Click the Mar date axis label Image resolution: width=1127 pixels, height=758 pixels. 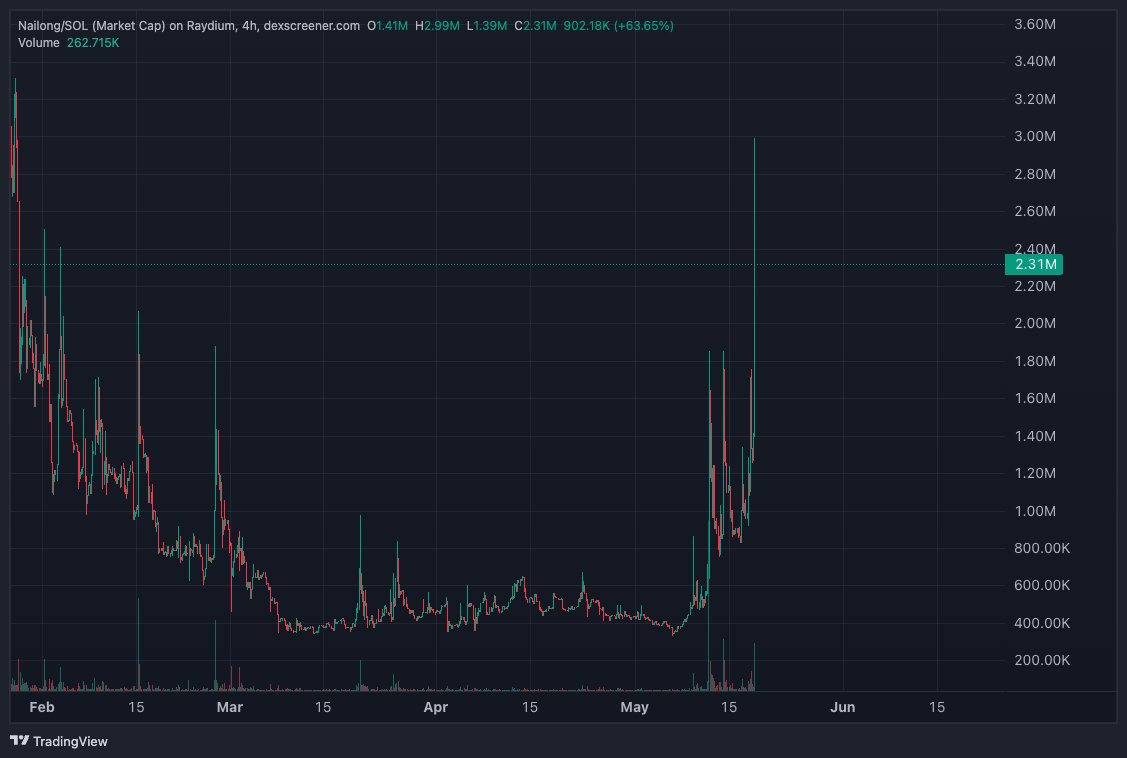pos(229,707)
